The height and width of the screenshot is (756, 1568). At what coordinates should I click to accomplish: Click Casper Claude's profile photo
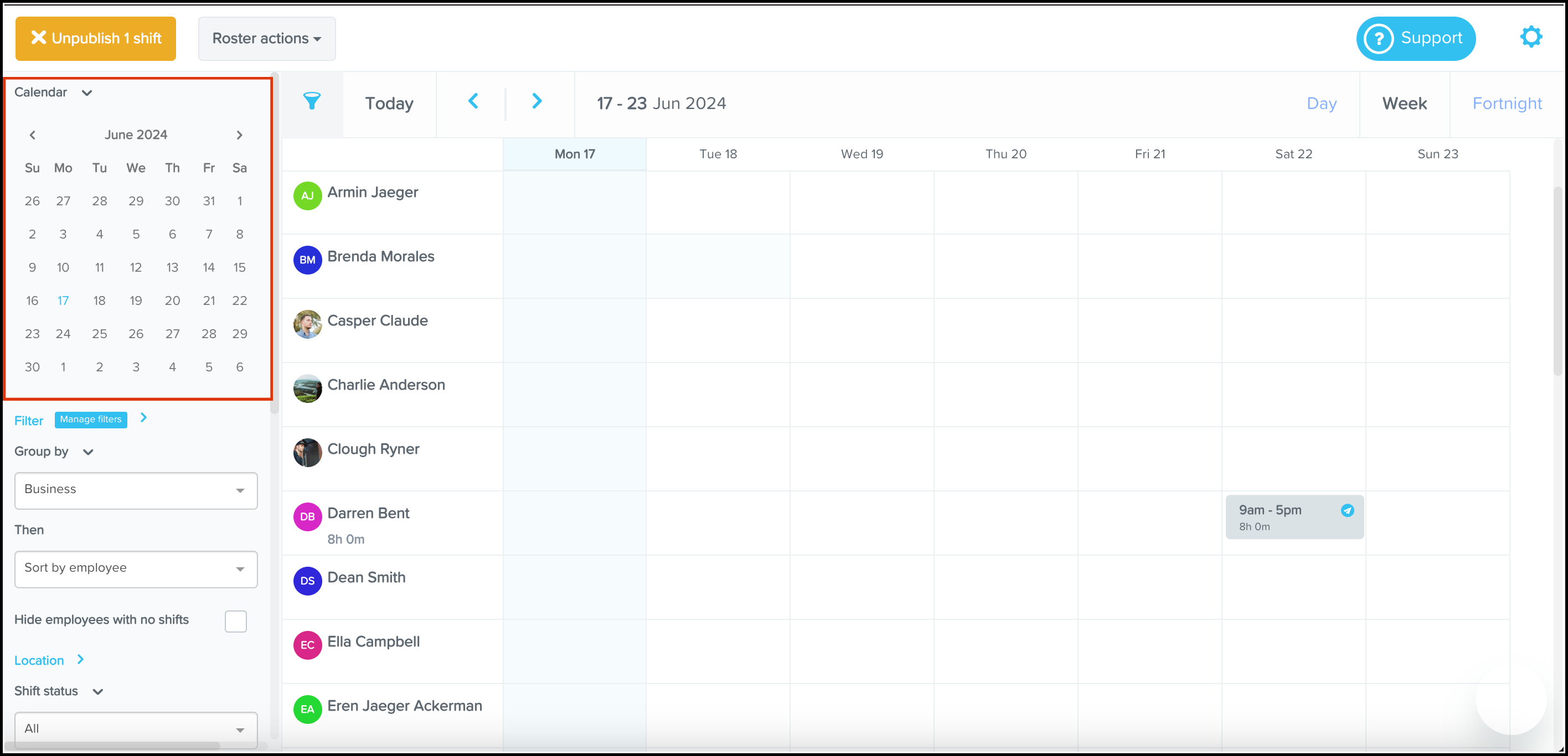(307, 324)
